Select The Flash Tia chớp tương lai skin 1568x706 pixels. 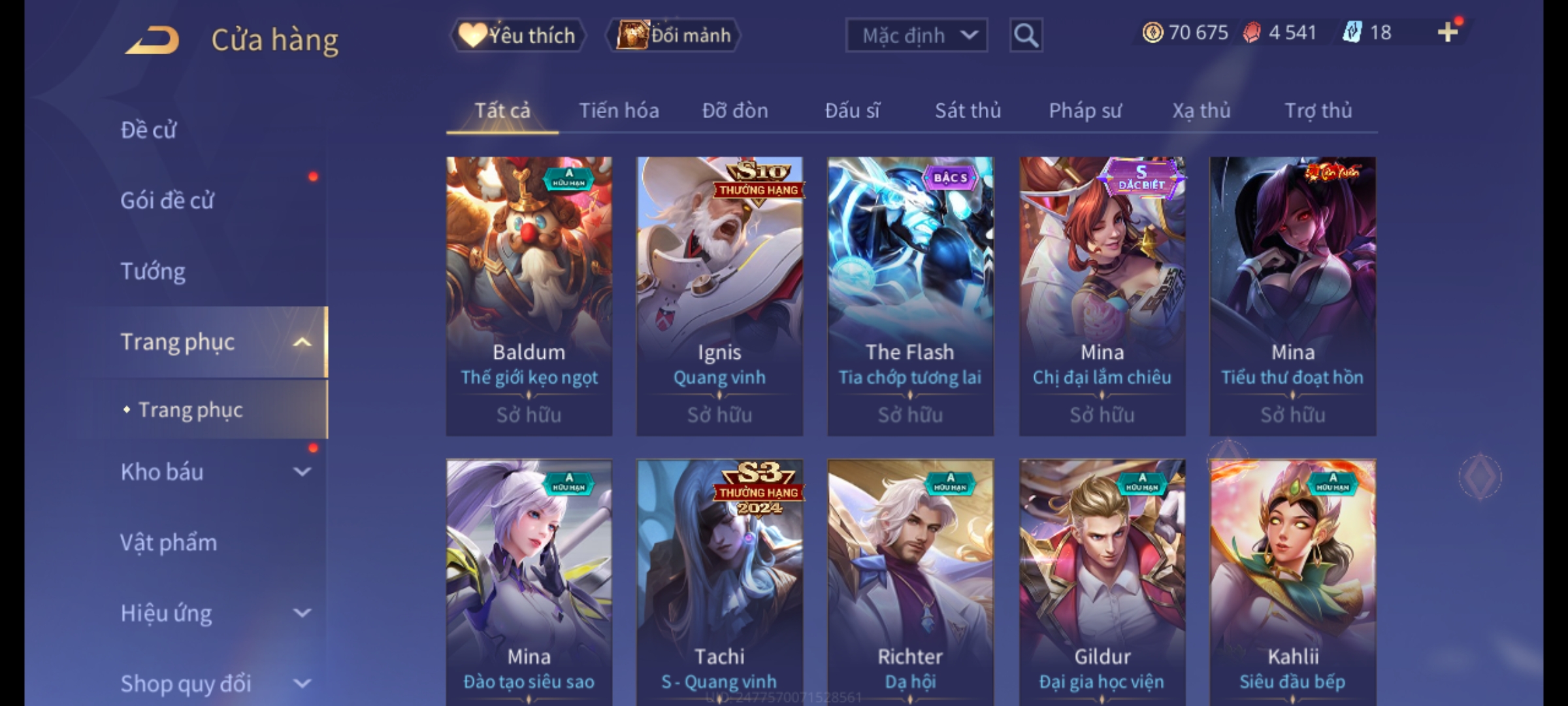tap(910, 296)
